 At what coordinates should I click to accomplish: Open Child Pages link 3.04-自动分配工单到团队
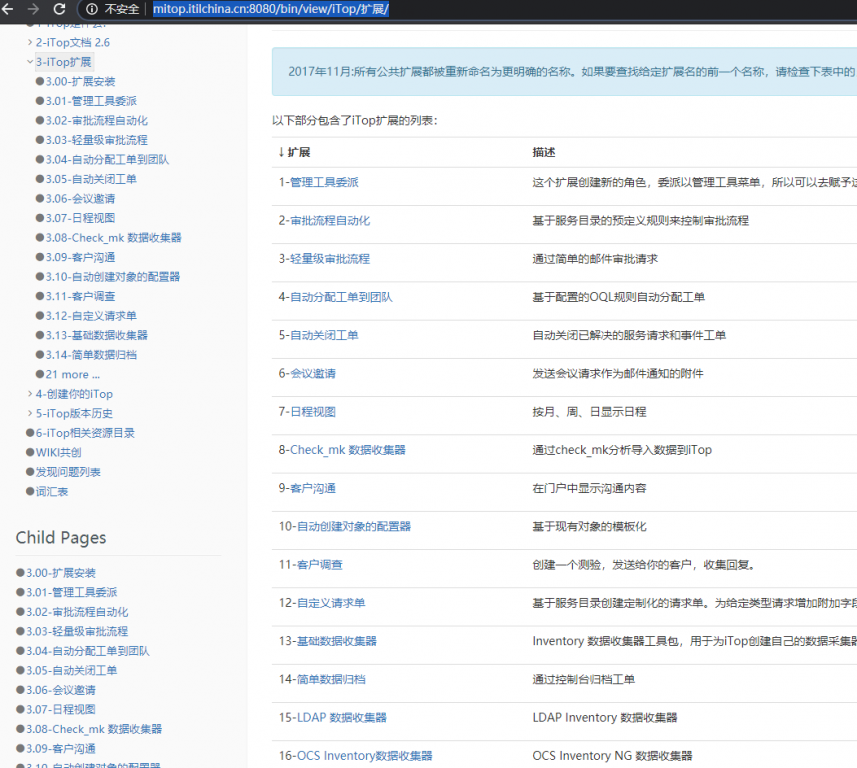(x=87, y=651)
